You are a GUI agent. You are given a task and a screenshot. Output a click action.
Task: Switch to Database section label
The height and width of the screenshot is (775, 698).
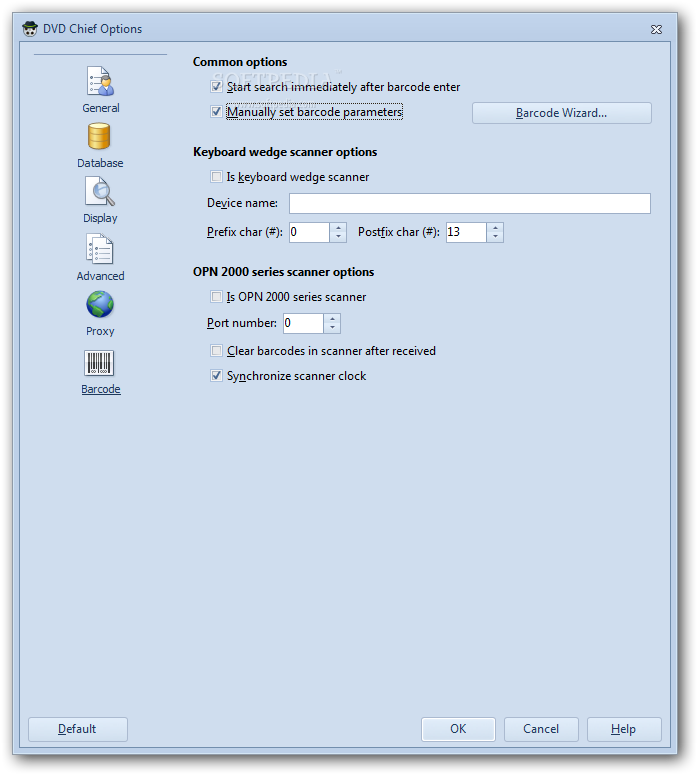[x=100, y=163]
